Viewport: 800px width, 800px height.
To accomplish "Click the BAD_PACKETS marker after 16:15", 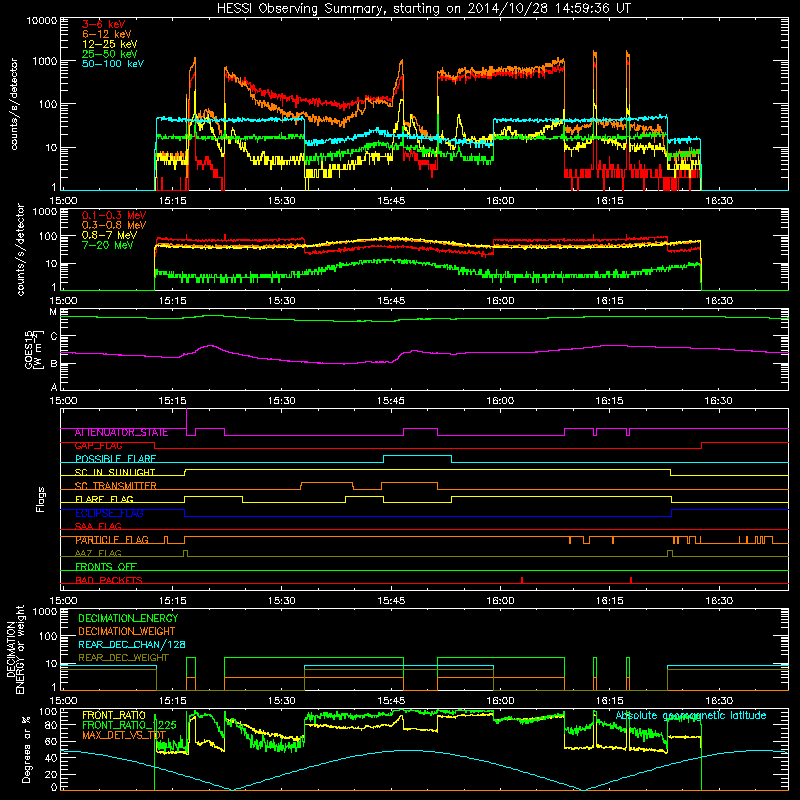I will click(631, 580).
